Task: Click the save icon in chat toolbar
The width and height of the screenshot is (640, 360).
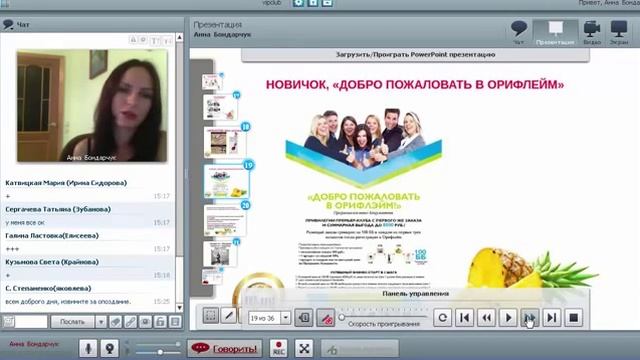Action: [x=175, y=322]
